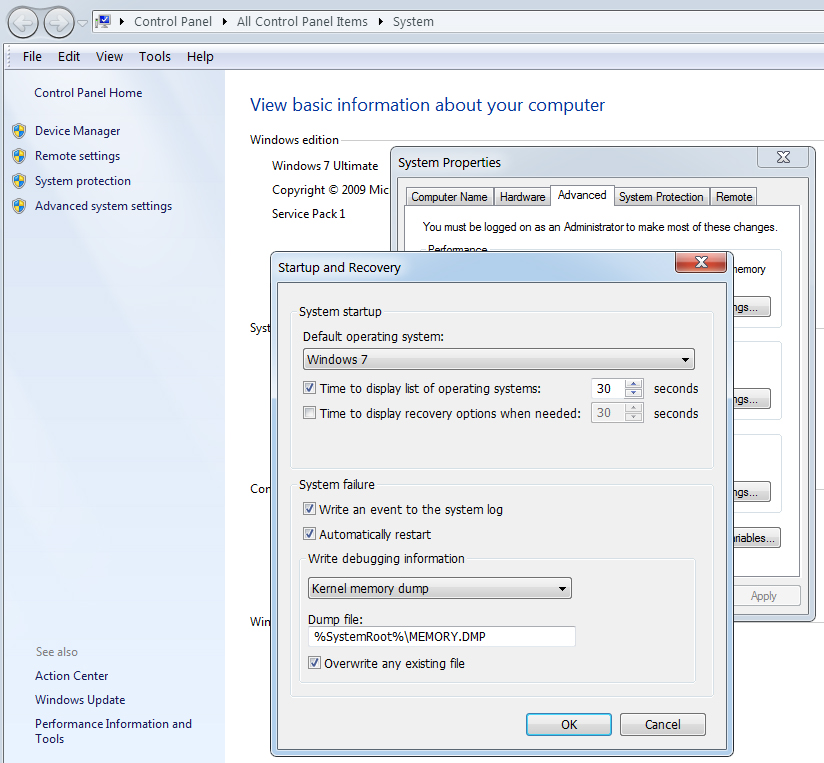Close the System Properties dialog

point(783,157)
